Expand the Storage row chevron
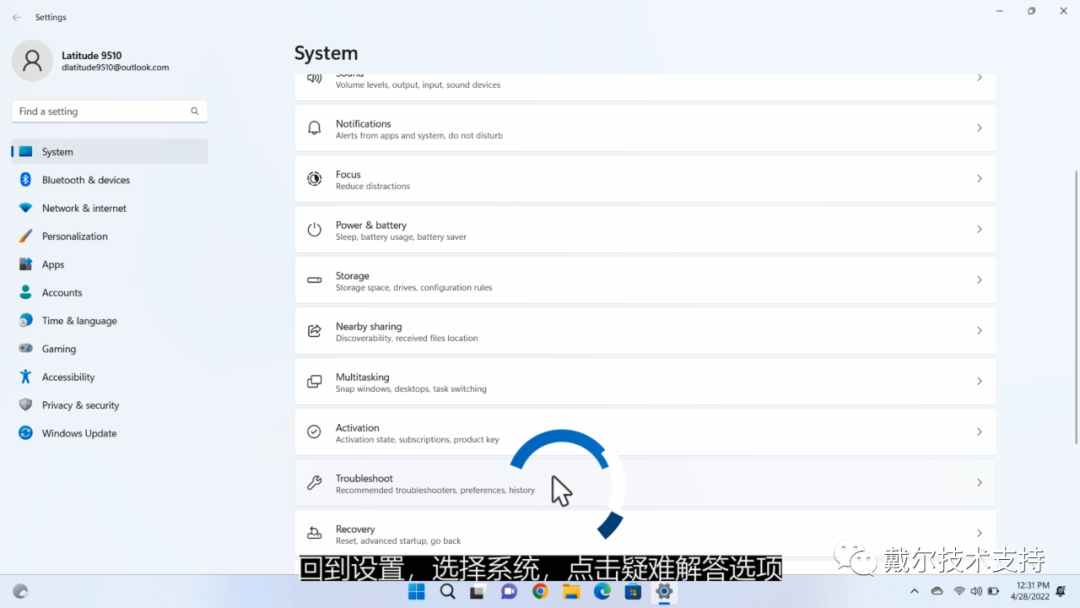This screenshot has height=608, width=1080. pyautogui.click(x=979, y=280)
